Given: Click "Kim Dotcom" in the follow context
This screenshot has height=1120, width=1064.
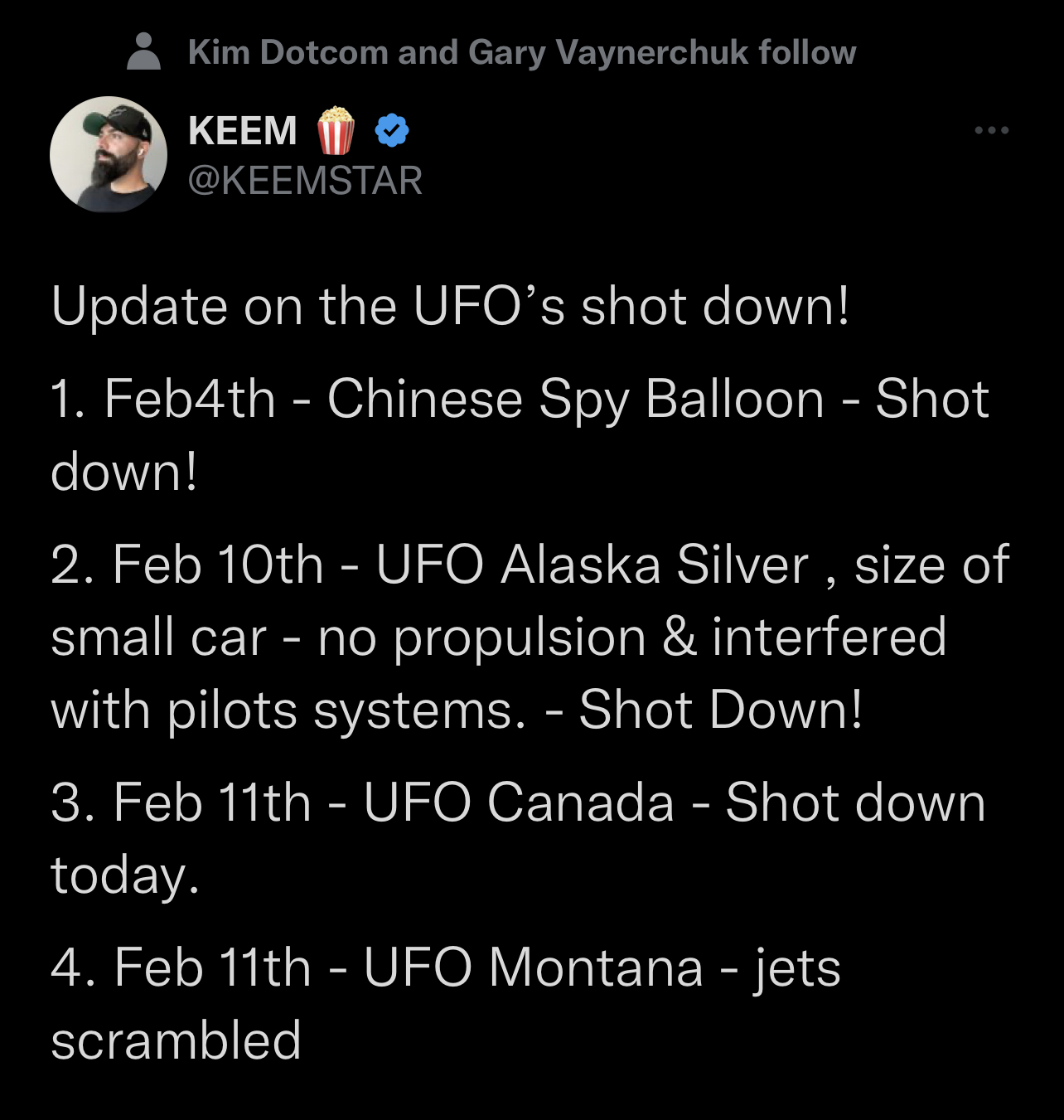Looking at the screenshot, I should [x=288, y=52].
